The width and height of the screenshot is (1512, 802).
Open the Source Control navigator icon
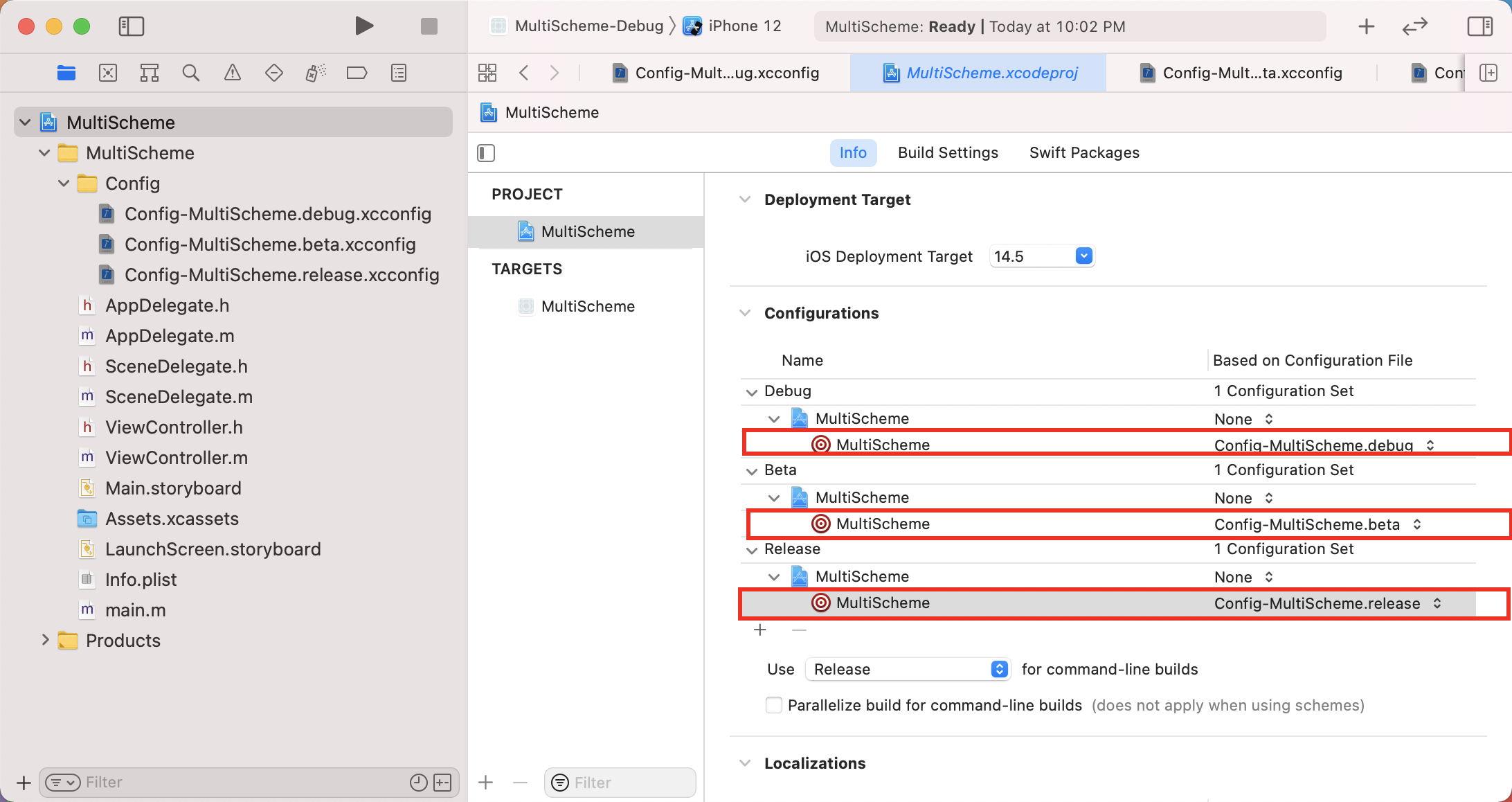(108, 73)
